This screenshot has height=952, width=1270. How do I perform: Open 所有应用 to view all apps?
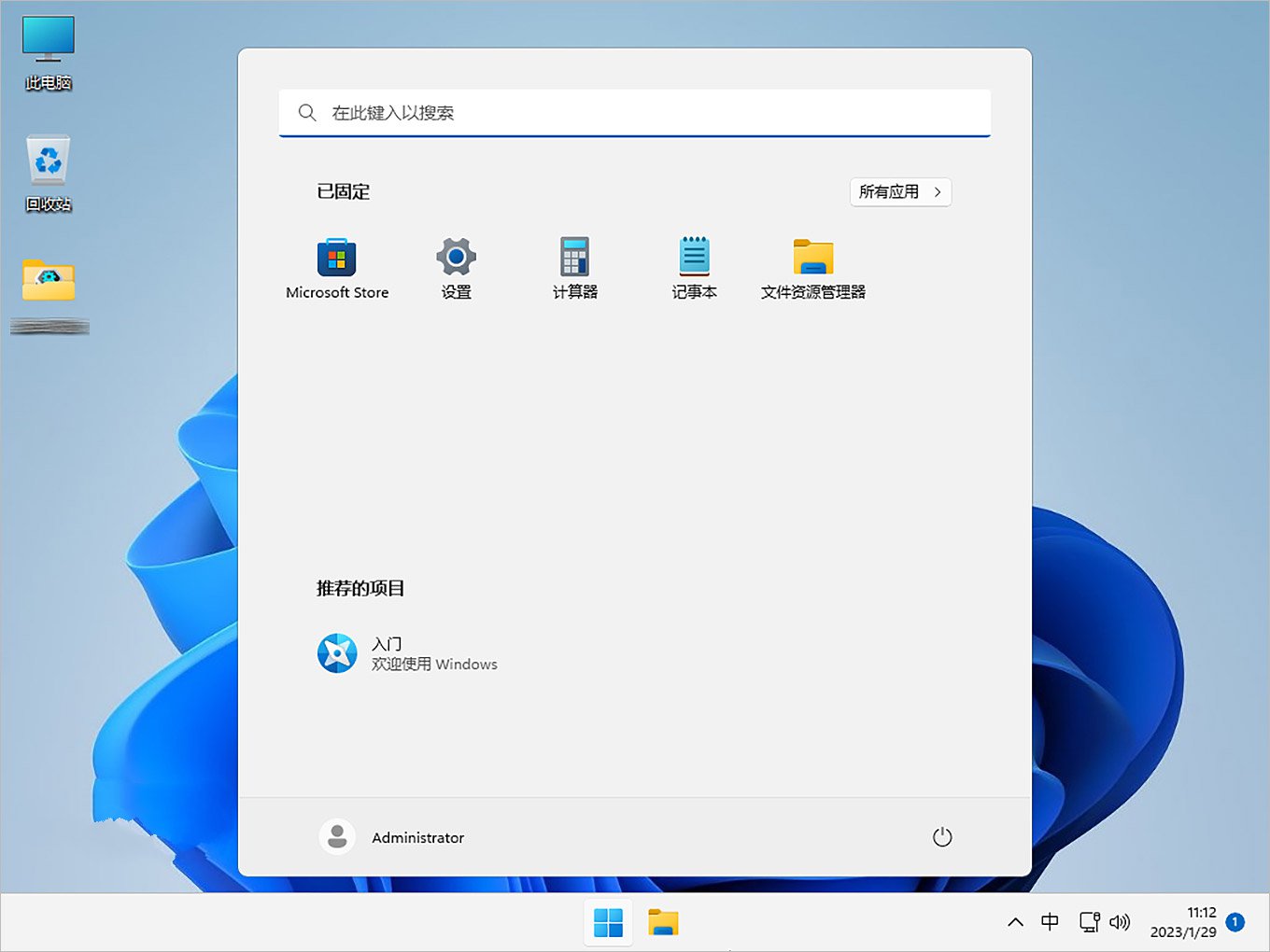pyautogui.click(x=899, y=192)
